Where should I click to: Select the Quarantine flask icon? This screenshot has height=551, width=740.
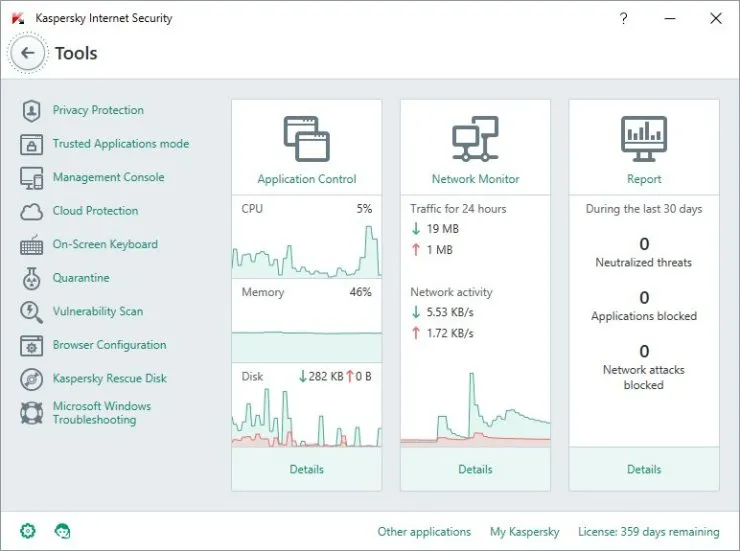32,279
